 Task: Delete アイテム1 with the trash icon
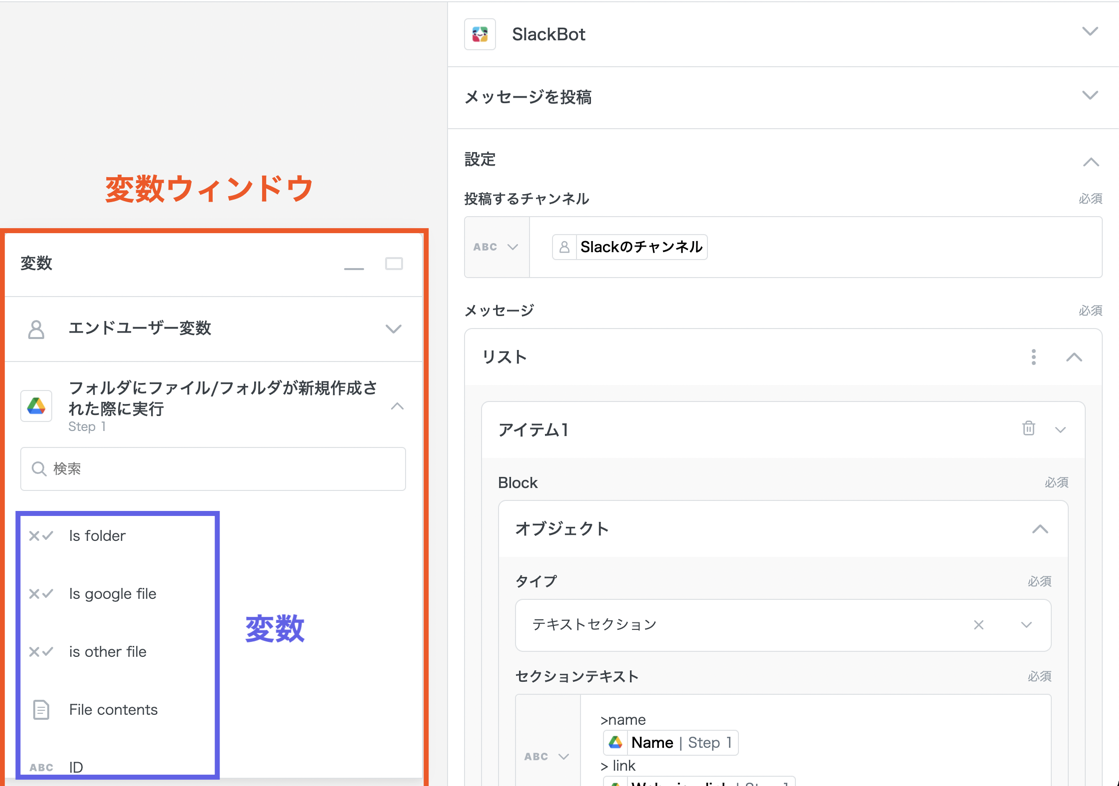coord(1028,429)
